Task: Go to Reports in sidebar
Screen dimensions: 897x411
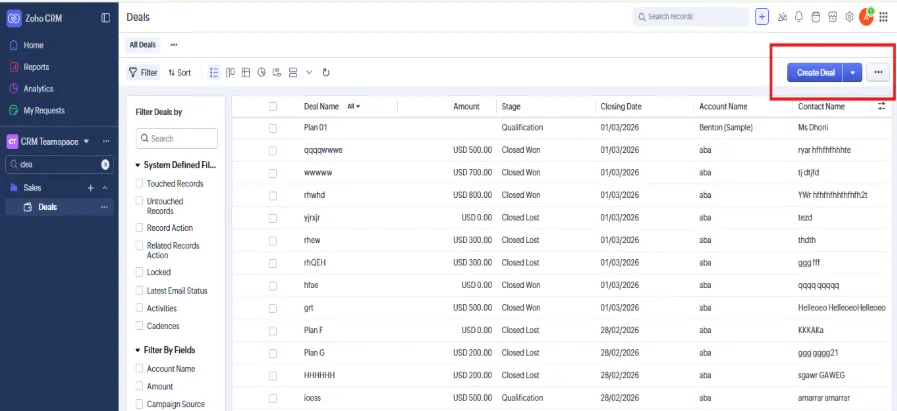Action: [x=36, y=67]
